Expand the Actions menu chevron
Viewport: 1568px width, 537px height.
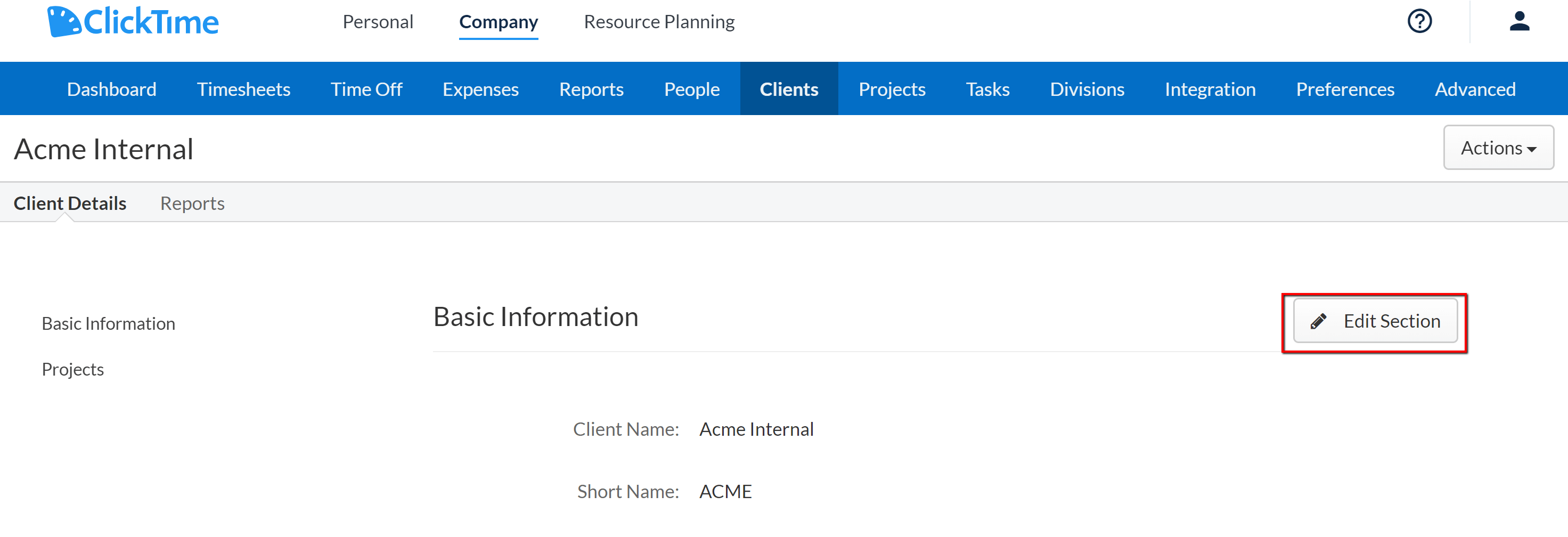[x=1532, y=149]
